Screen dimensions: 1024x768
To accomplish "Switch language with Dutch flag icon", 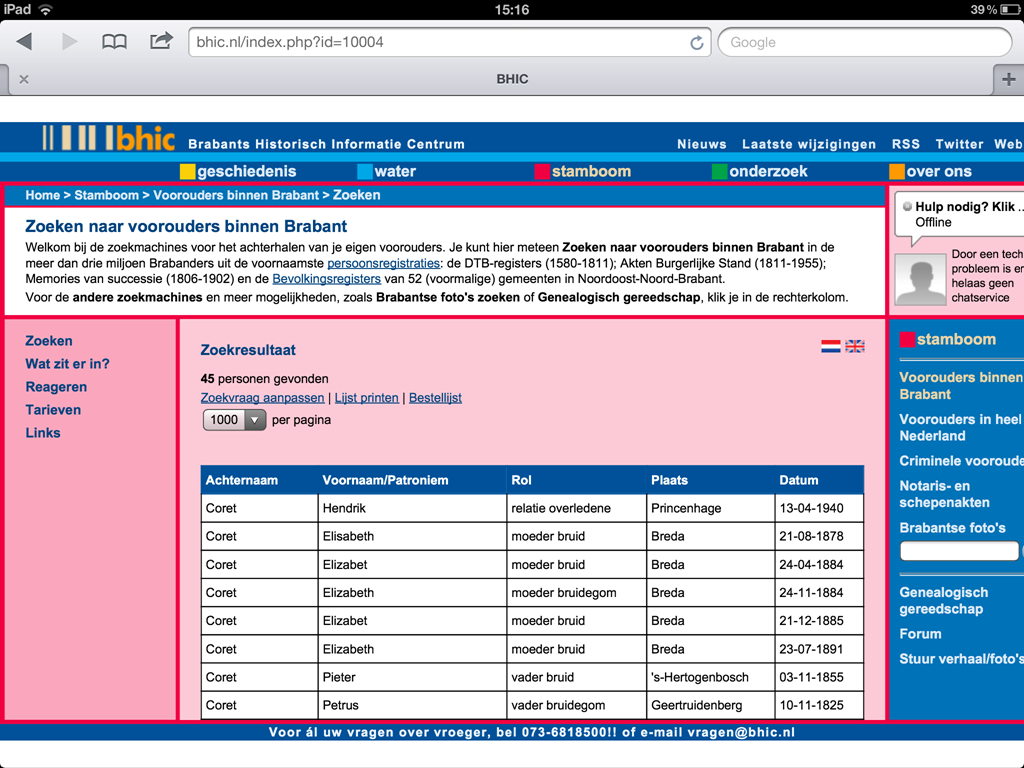I will [x=831, y=346].
